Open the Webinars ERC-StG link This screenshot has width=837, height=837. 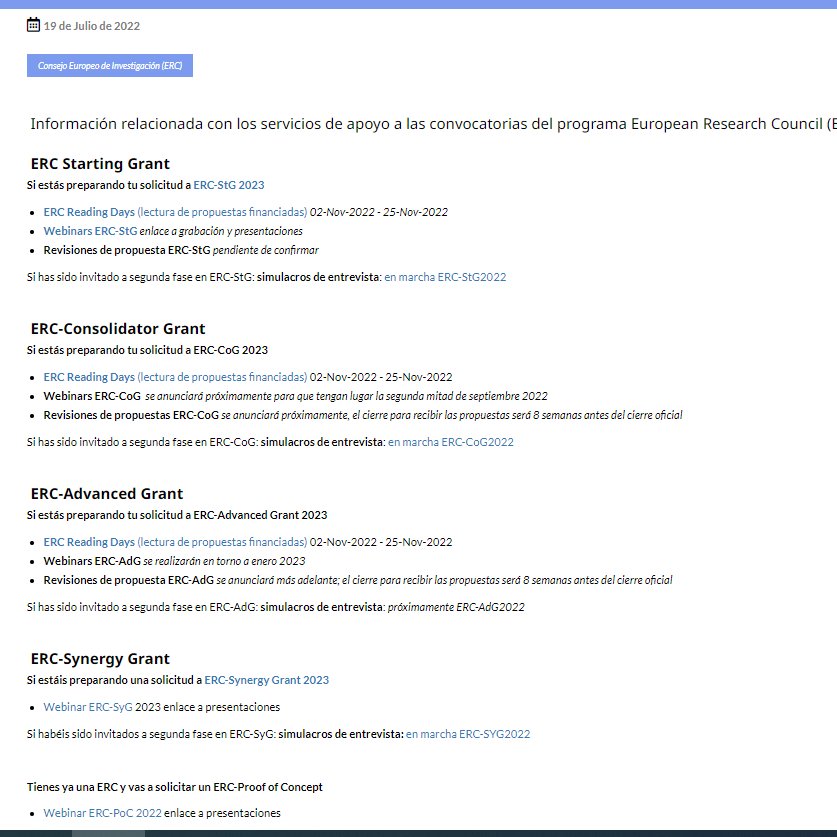tap(90, 231)
